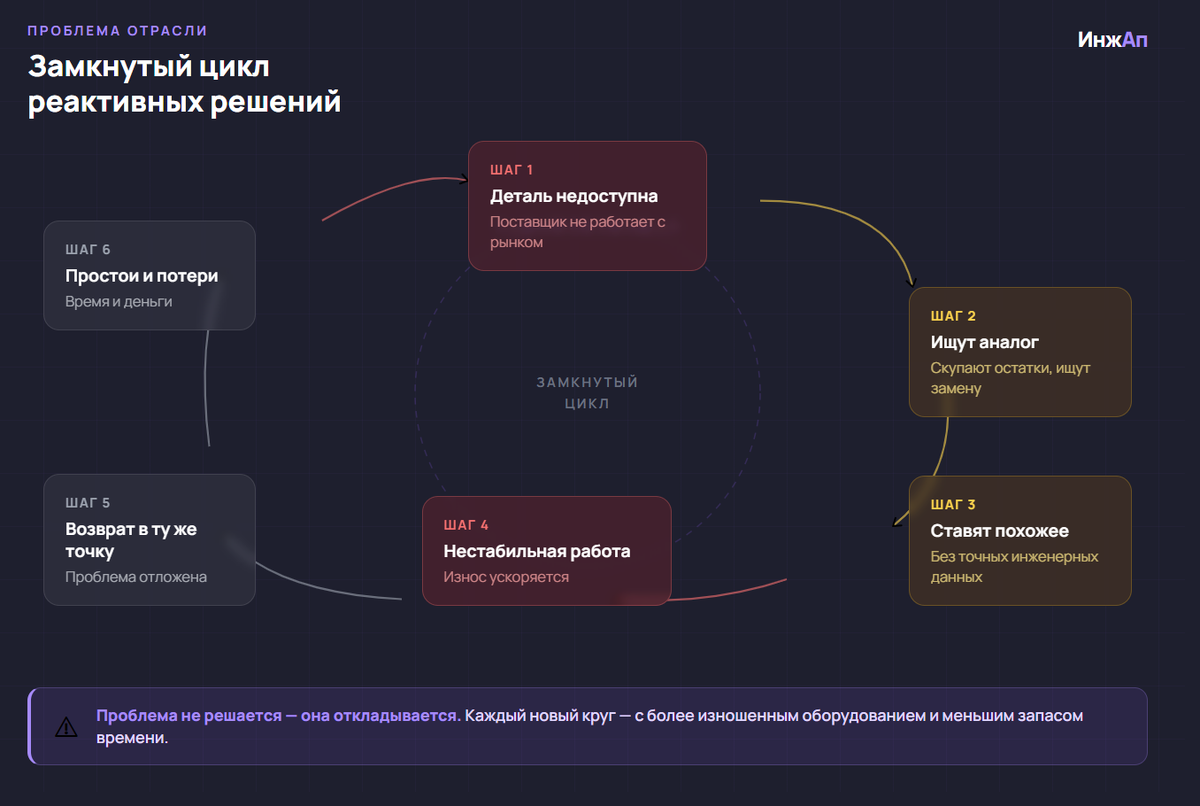
Task: Click the Замкнутый цикл center label
Action: pyautogui.click(x=587, y=393)
